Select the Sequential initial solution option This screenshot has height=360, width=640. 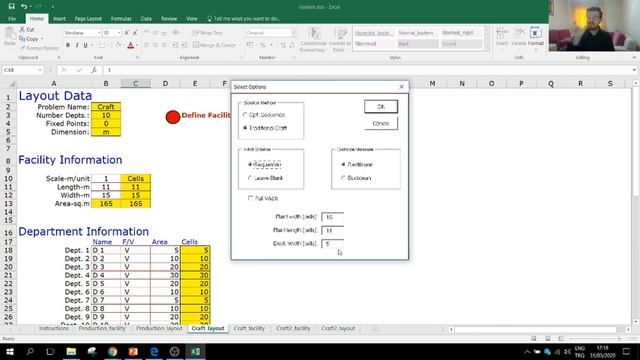250,164
